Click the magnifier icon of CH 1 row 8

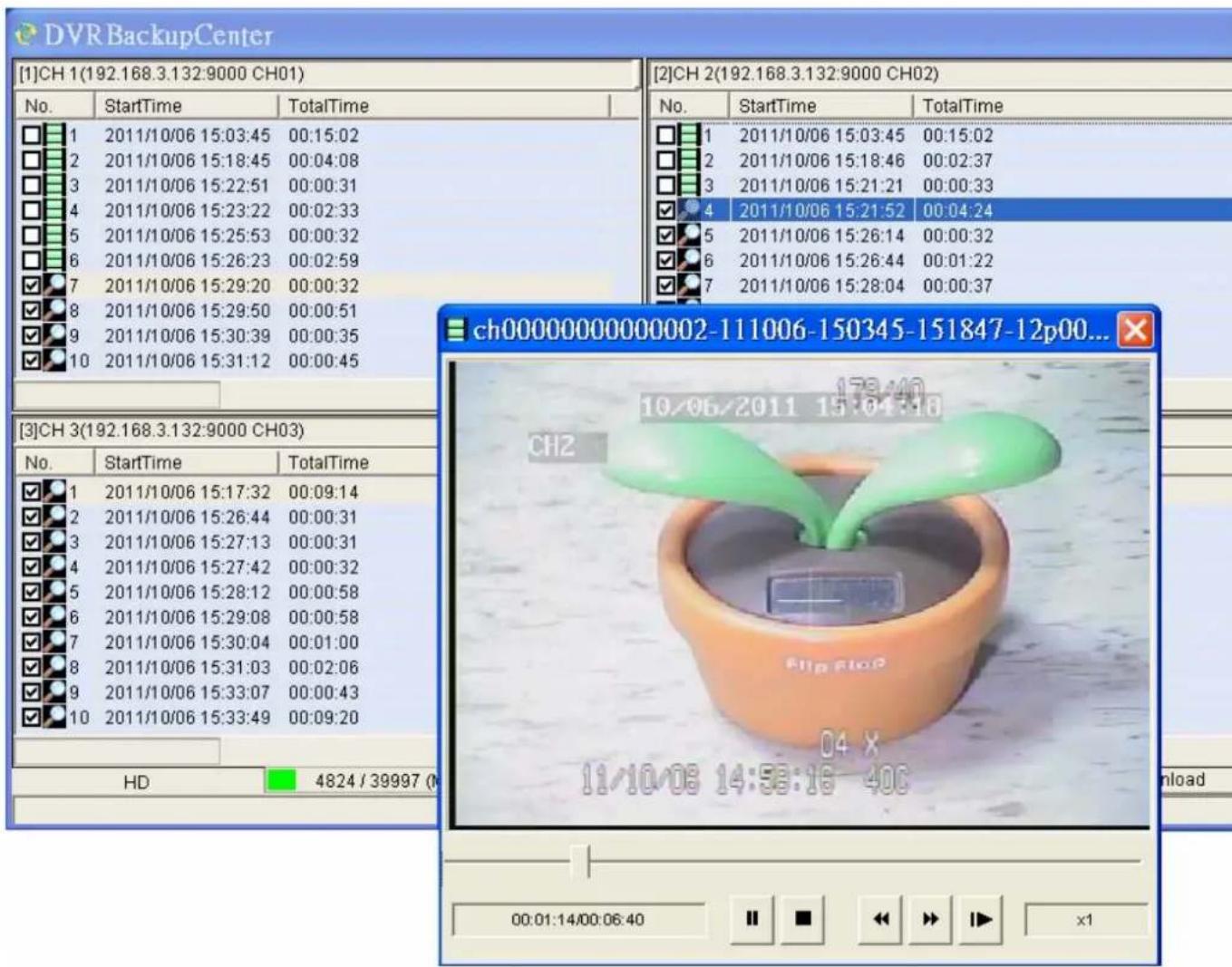(x=54, y=311)
